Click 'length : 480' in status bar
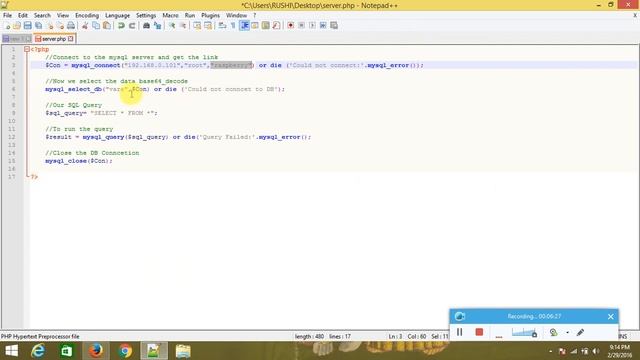The height and width of the screenshot is (360, 640). click(309, 336)
